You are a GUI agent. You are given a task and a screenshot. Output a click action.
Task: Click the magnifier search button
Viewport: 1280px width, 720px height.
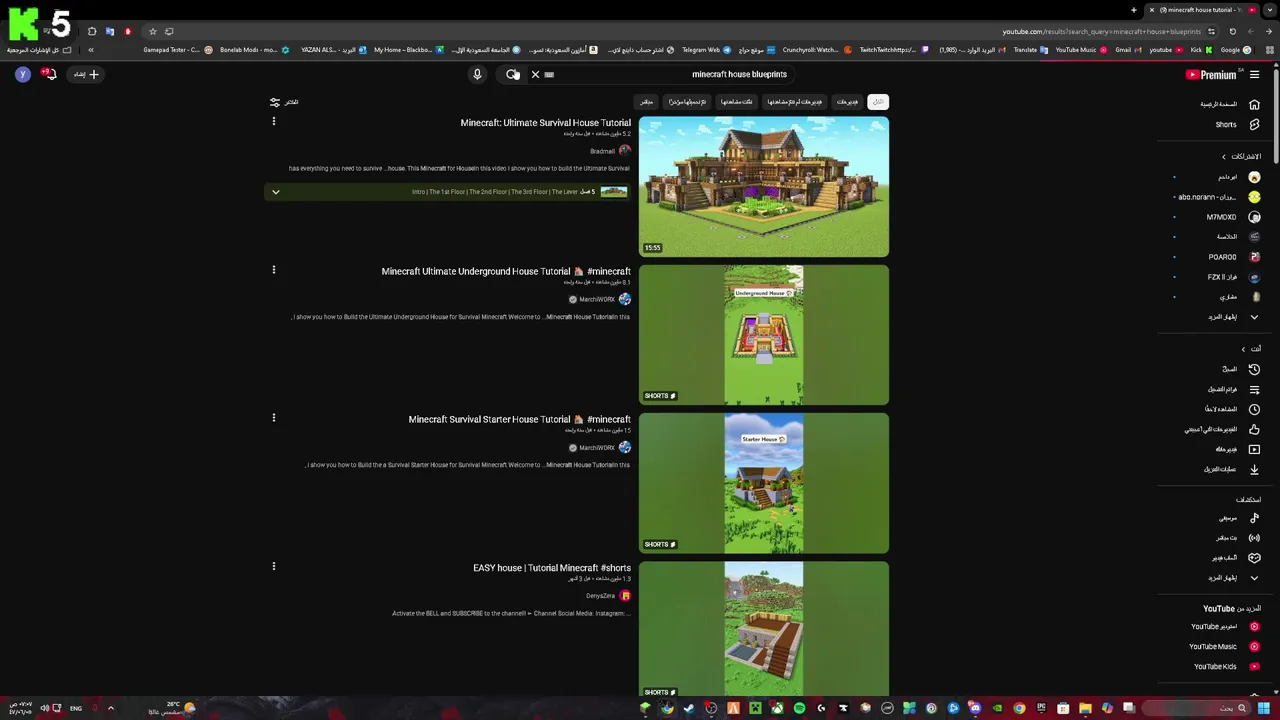click(512, 74)
